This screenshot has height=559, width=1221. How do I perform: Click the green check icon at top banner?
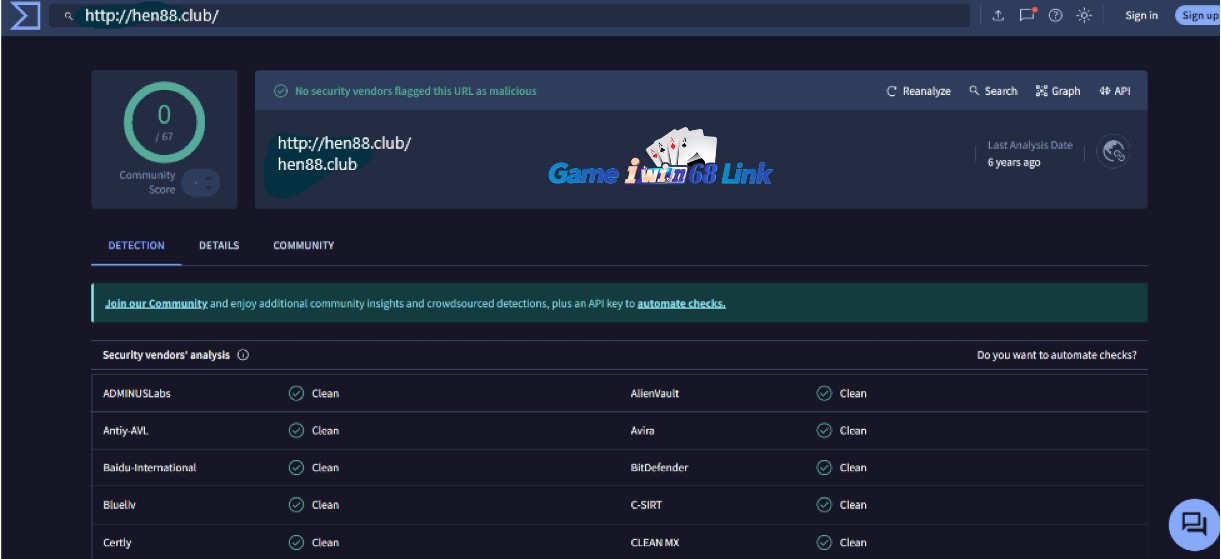(x=281, y=91)
